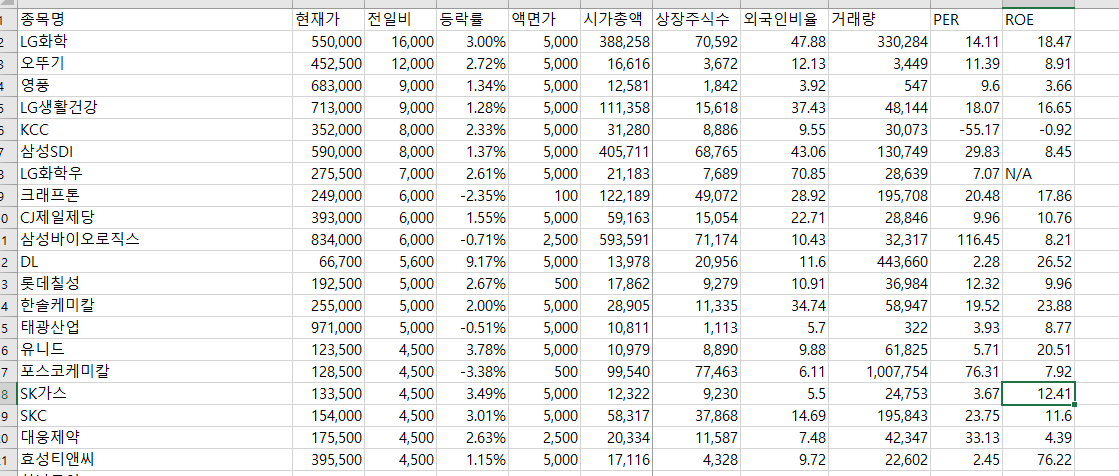This screenshot has height=476, width=1119.
Task: Select the 액면가 header cell
Action: click(x=544, y=19)
